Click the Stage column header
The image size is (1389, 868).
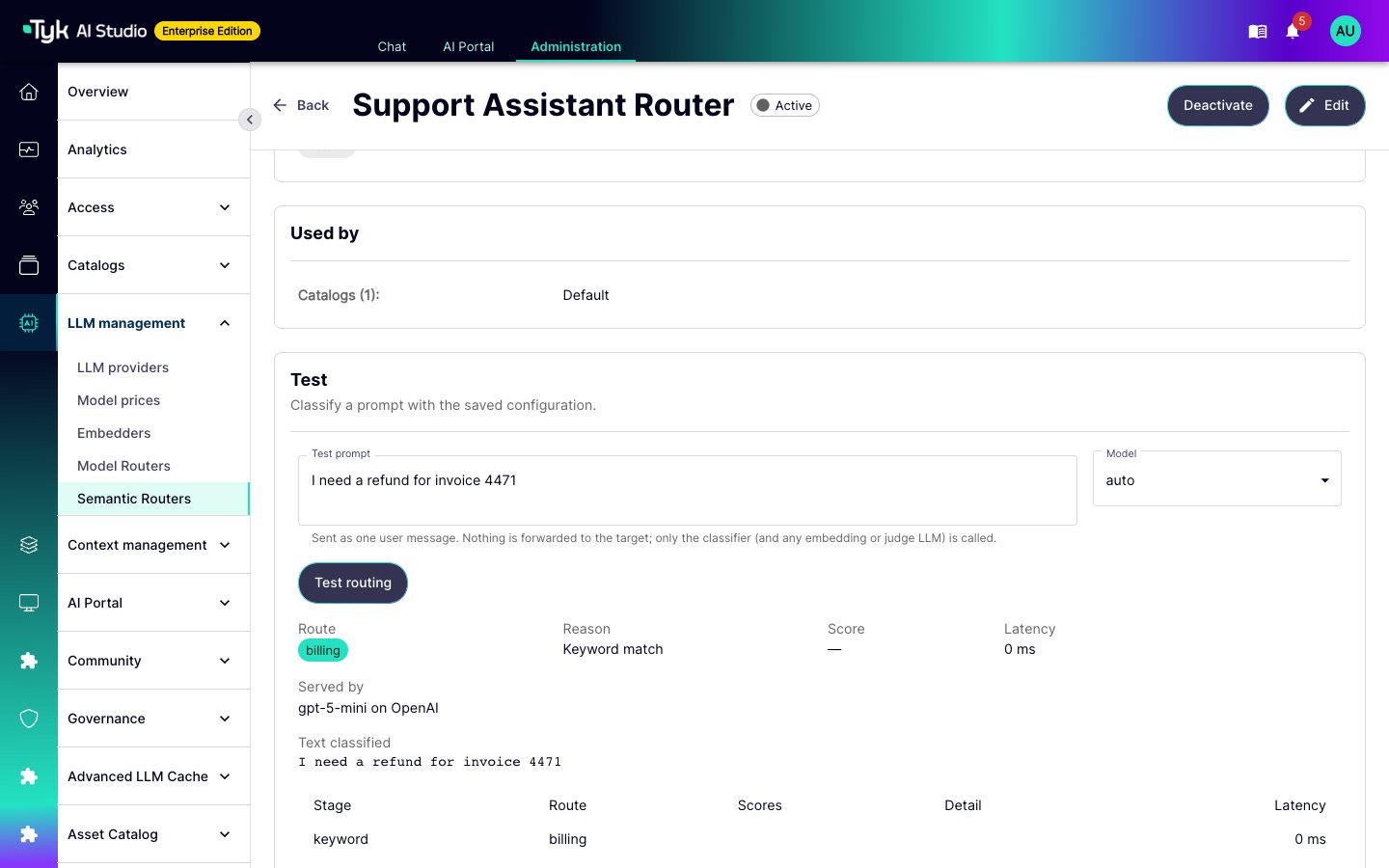pyautogui.click(x=332, y=805)
